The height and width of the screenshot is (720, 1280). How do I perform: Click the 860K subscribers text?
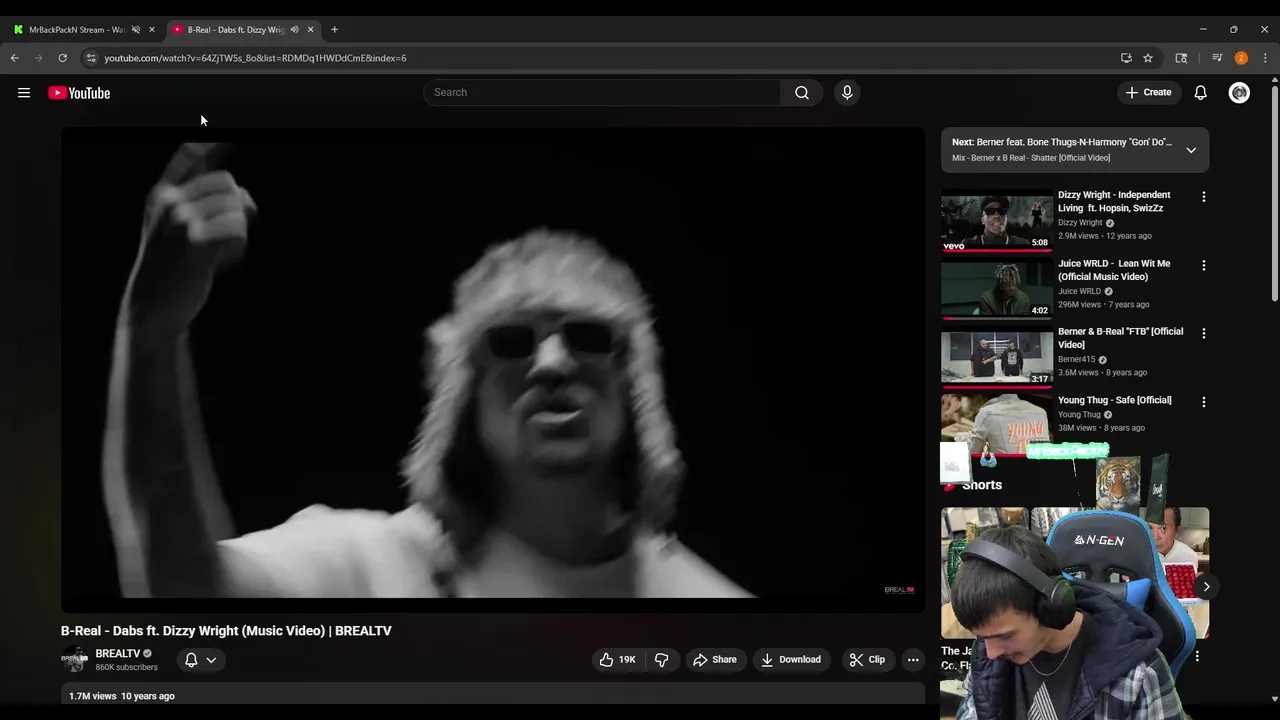click(126, 667)
